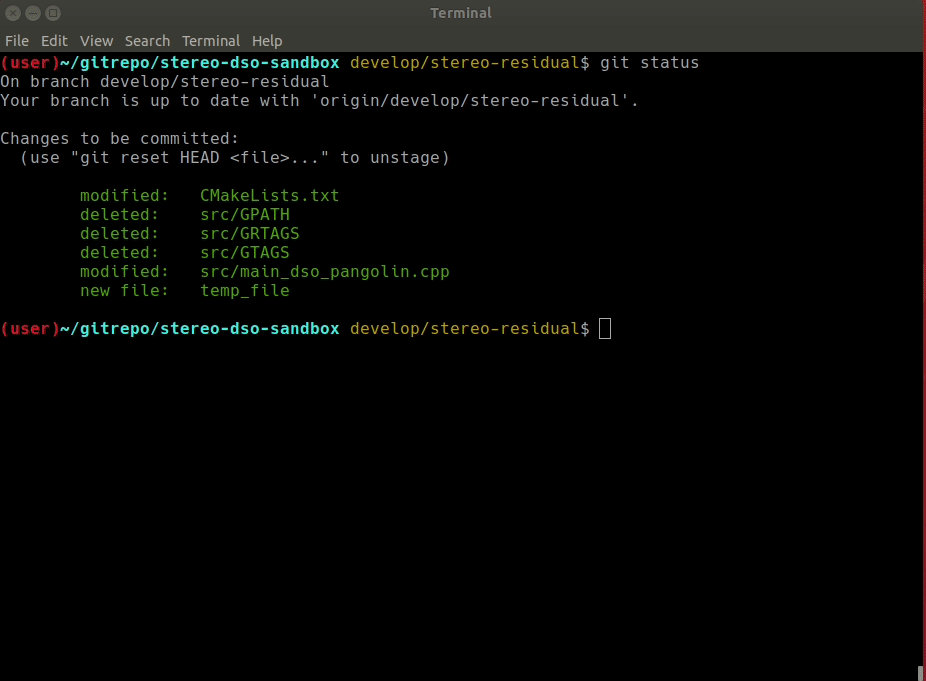Click the bottom prompt's develop/stereo-residual branch name

[464, 328]
